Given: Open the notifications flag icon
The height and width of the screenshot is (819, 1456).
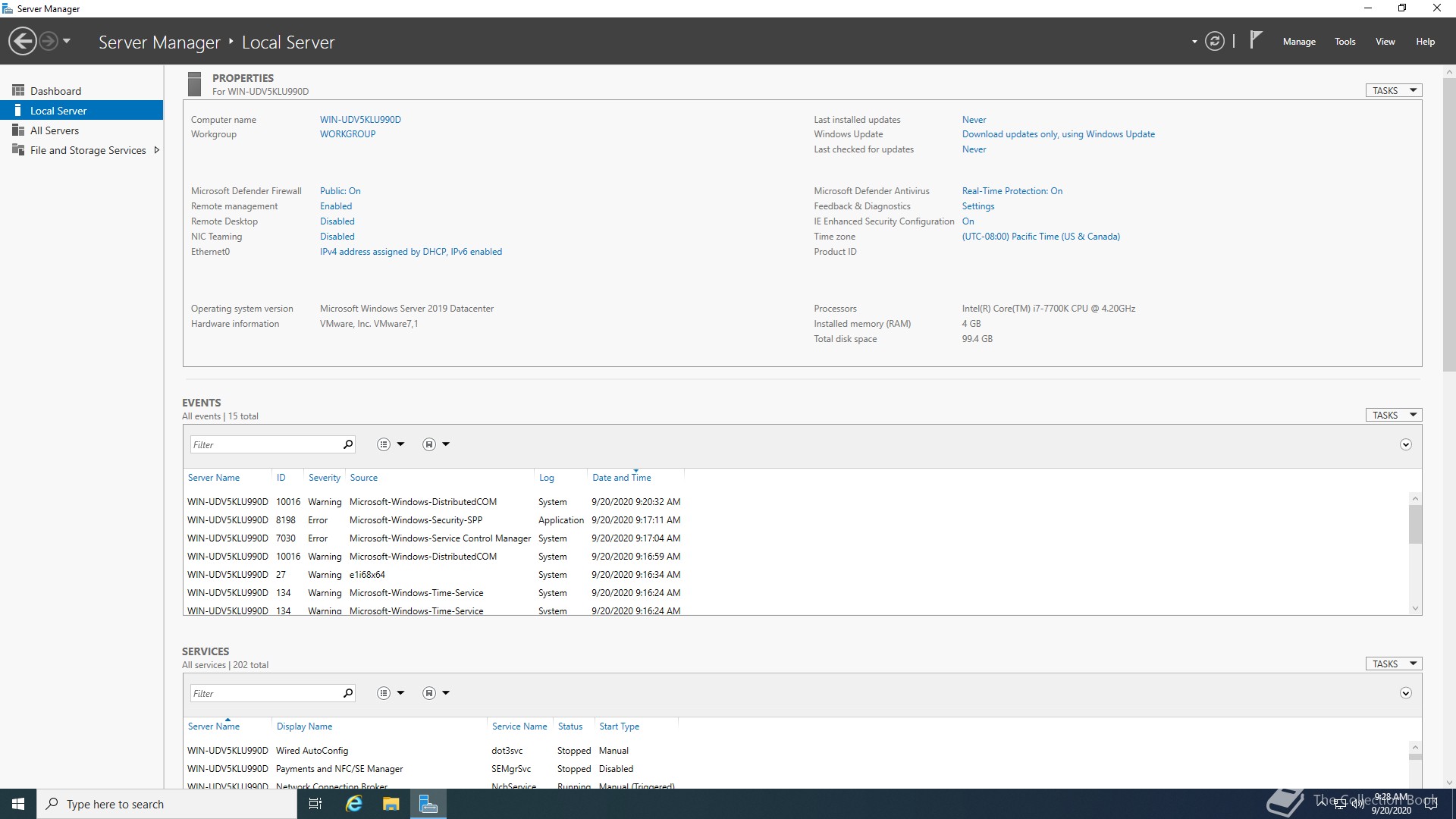Looking at the screenshot, I should (x=1256, y=39).
